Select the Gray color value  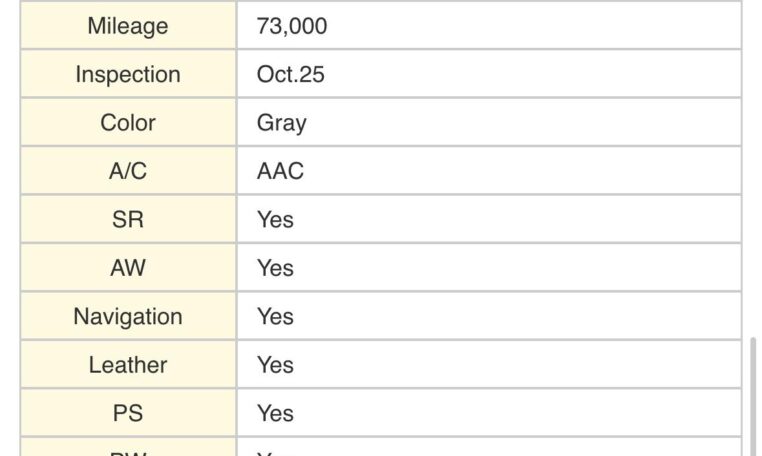282,123
